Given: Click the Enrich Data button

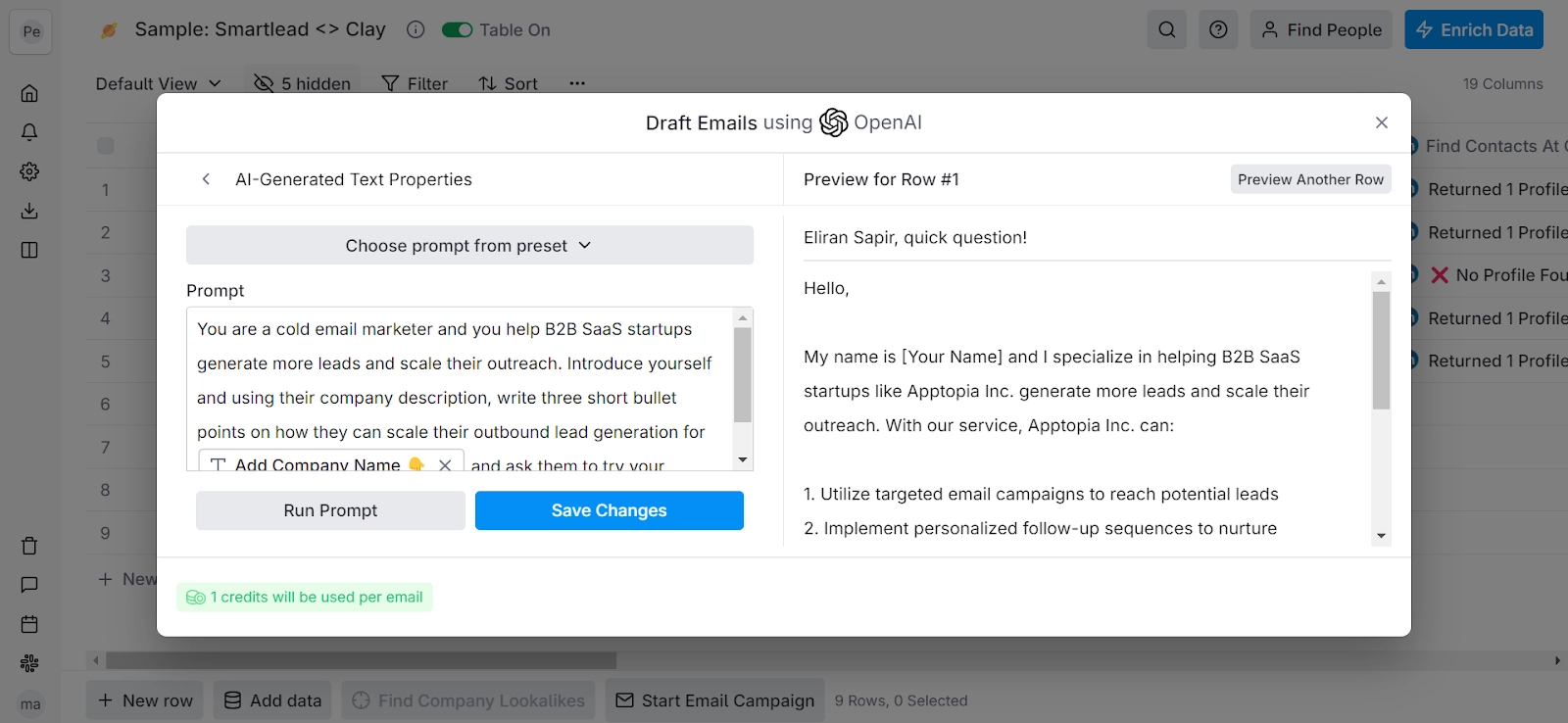Looking at the screenshot, I should tap(1474, 29).
